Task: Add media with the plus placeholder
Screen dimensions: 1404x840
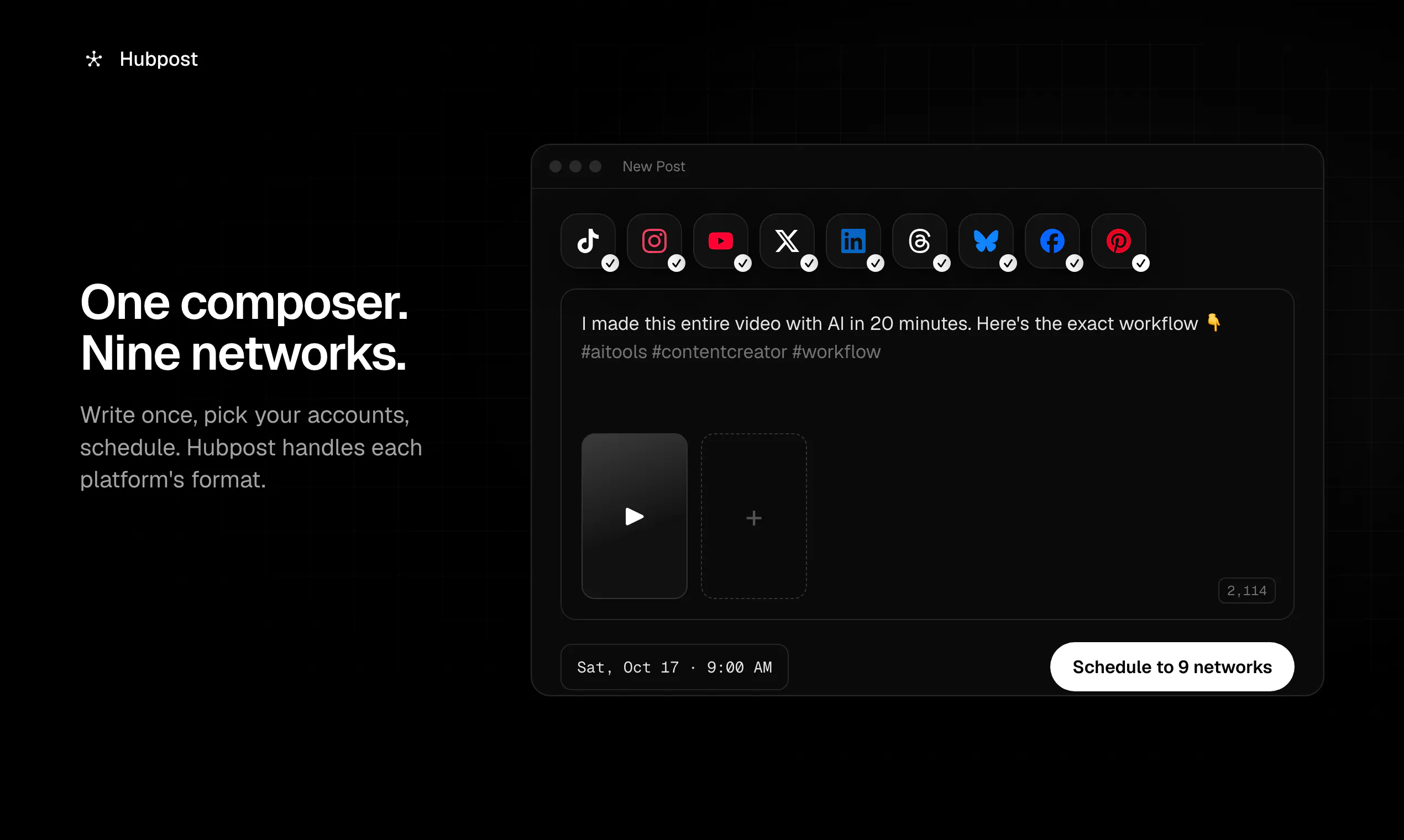Action: 753,516
